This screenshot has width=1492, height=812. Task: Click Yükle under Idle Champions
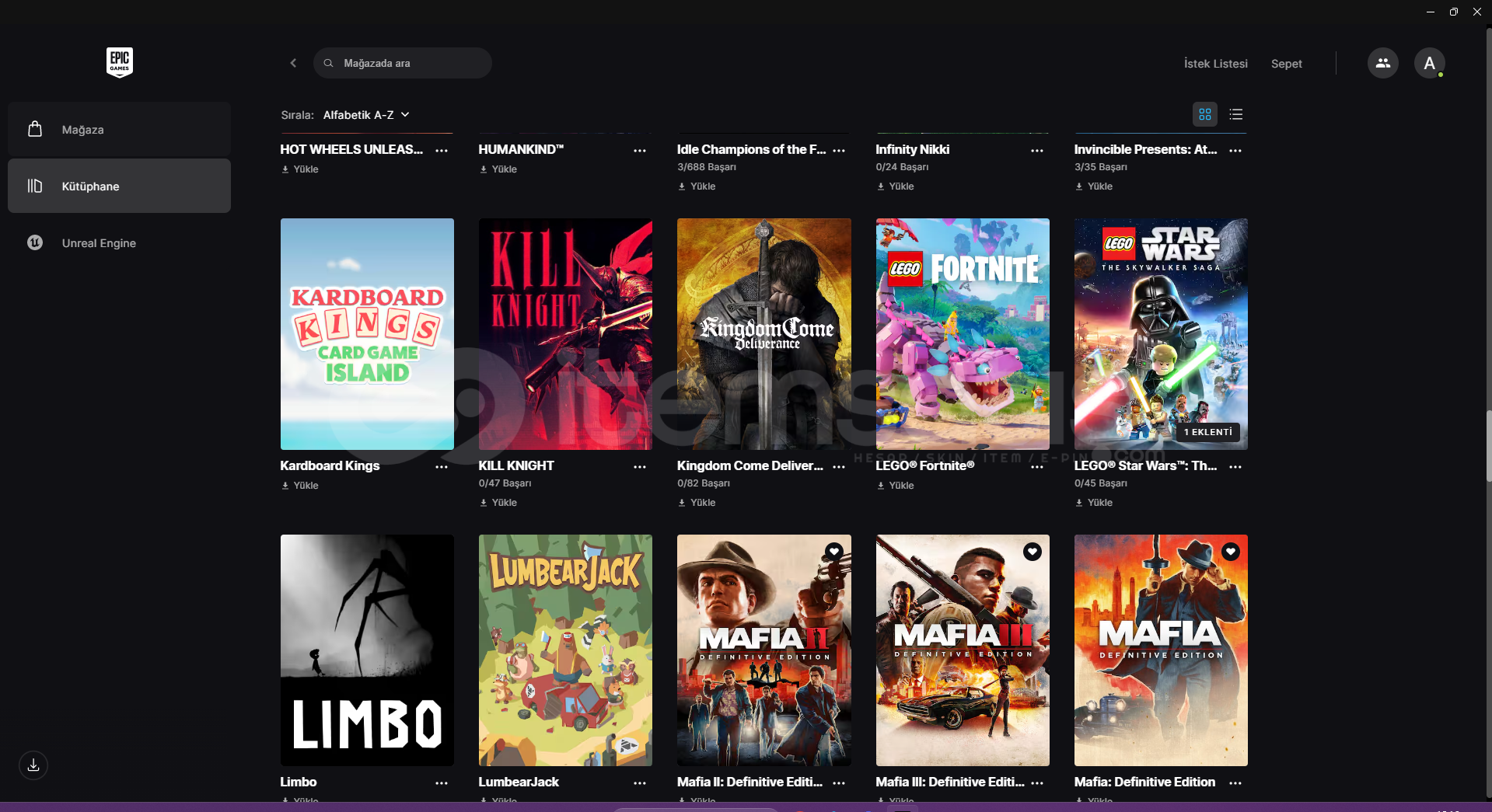click(697, 186)
